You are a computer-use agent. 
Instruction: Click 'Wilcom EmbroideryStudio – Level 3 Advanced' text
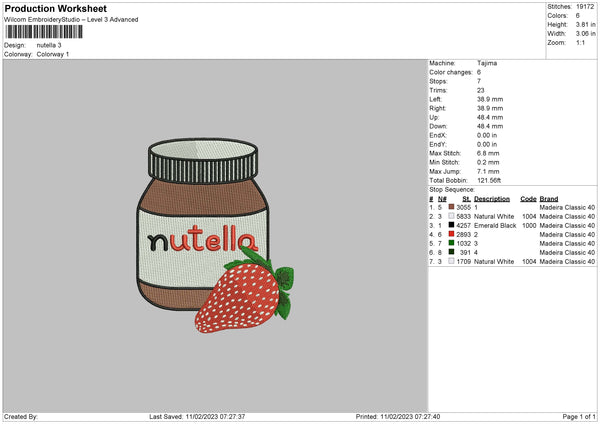click(x=71, y=20)
